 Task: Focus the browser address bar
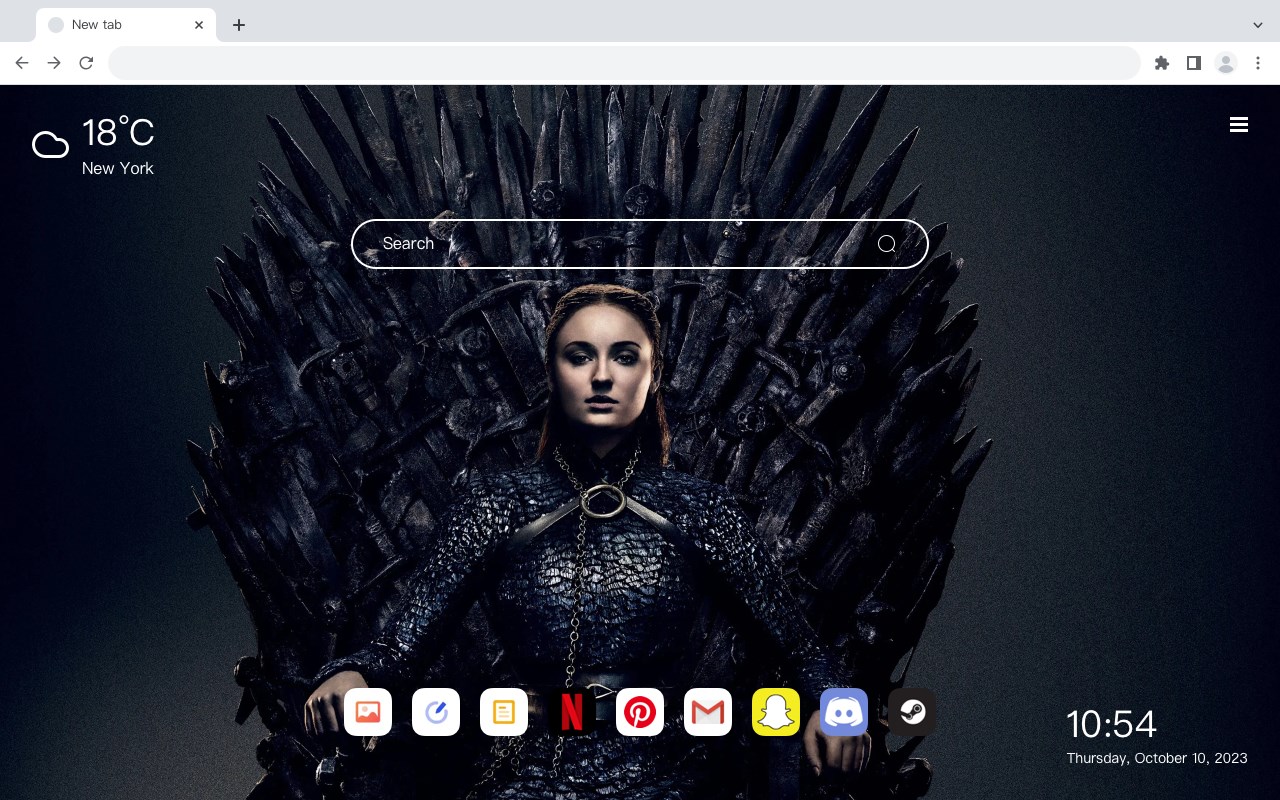tap(624, 63)
